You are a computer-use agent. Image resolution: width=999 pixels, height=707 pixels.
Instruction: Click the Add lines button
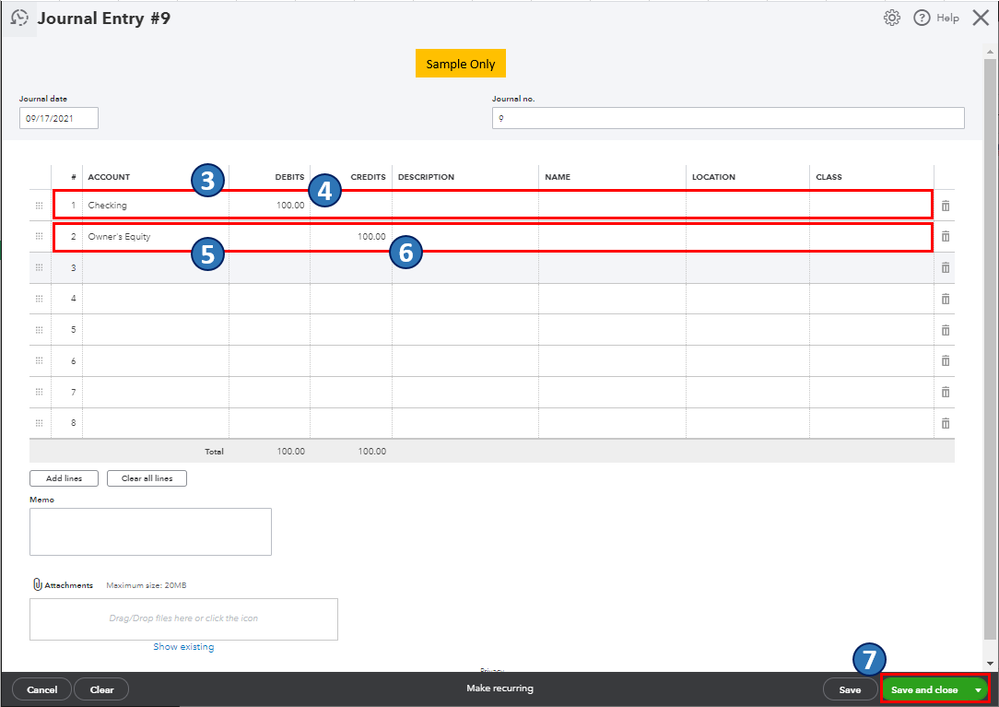64,478
